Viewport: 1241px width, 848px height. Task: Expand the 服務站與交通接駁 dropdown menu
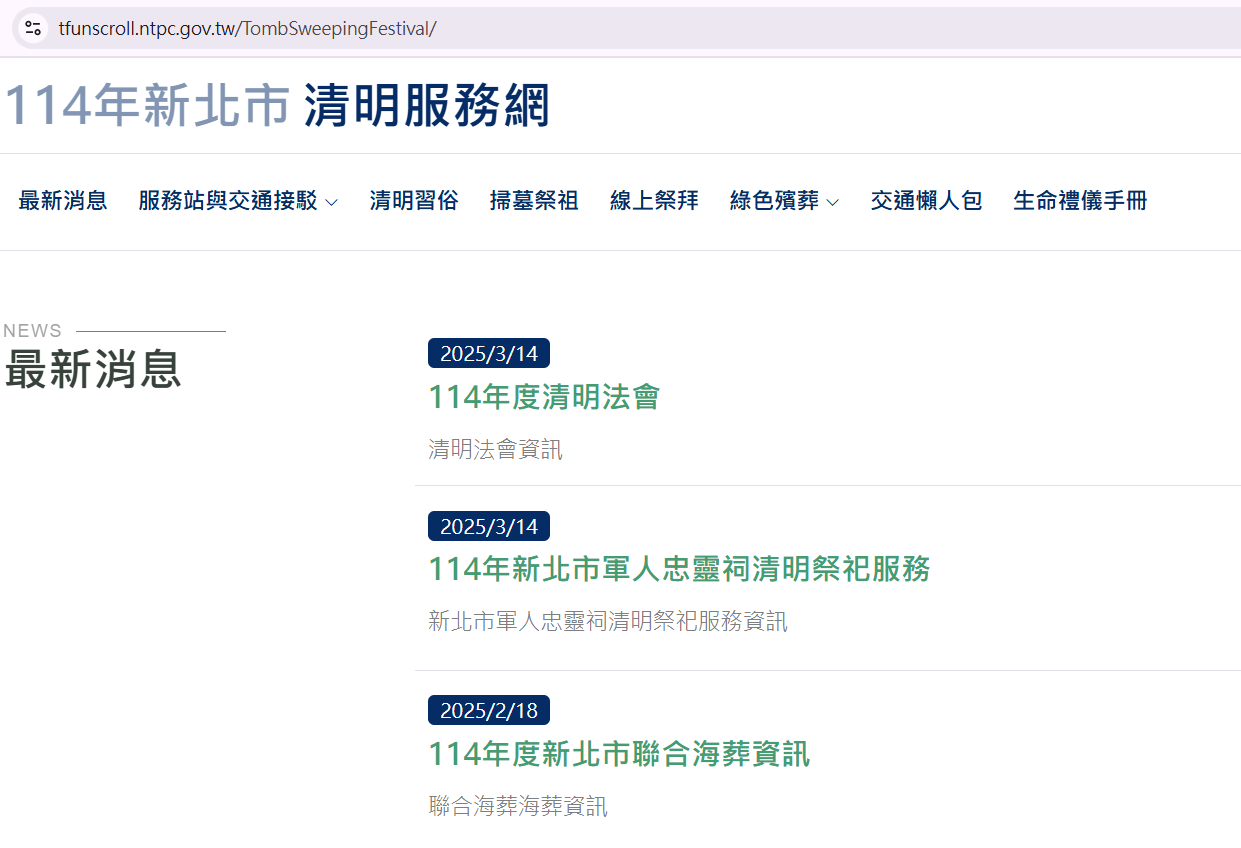tap(228, 201)
